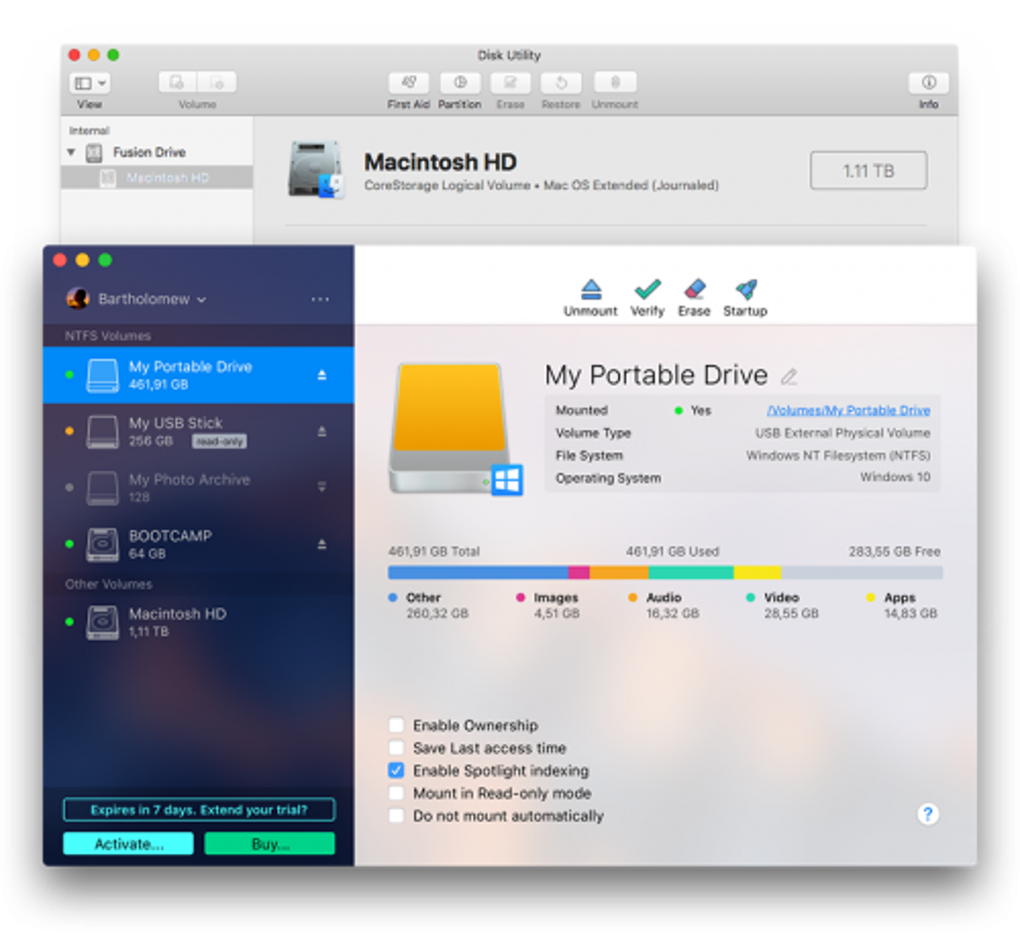The height and width of the screenshot is (942, 1020).
Task: Check Do not mount automatically
Action: [x=396, y=815]
